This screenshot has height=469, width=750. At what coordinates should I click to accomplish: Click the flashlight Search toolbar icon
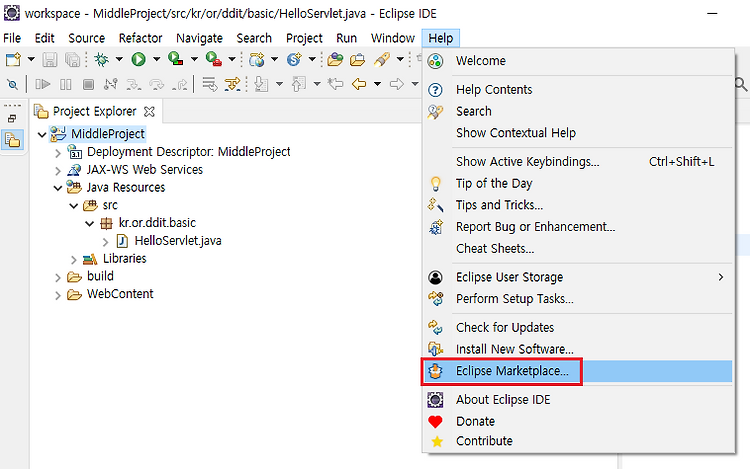[382, 59]
